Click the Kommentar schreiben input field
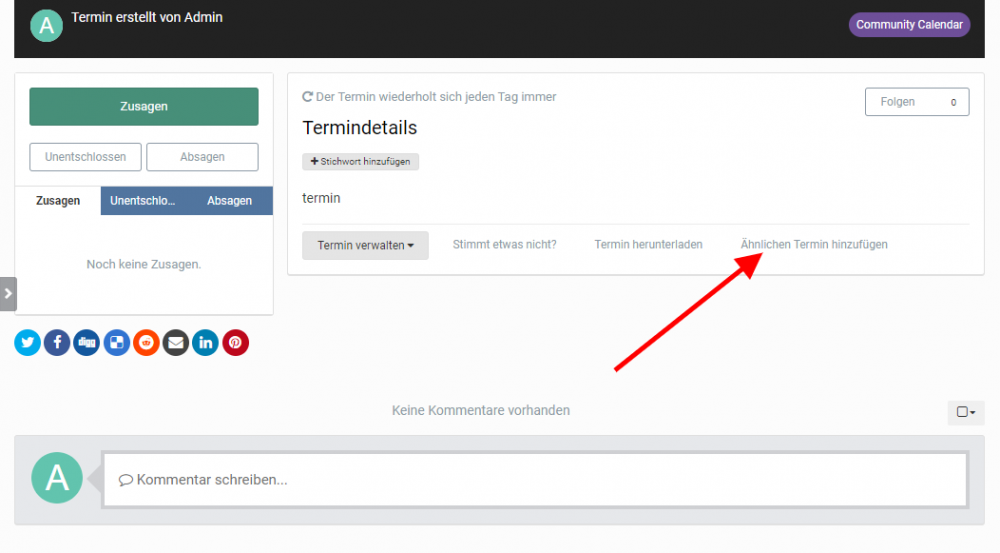Viewport: 1000px width, 553px height. pyautogui.click(x=535, y=480)
